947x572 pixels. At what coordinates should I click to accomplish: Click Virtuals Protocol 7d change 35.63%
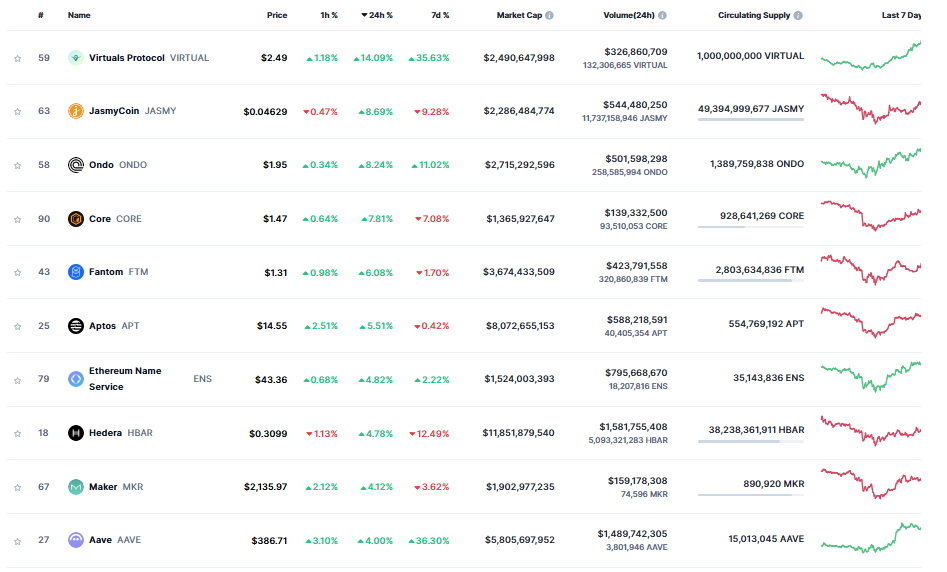pyautogui.click(x=429, y=58)
